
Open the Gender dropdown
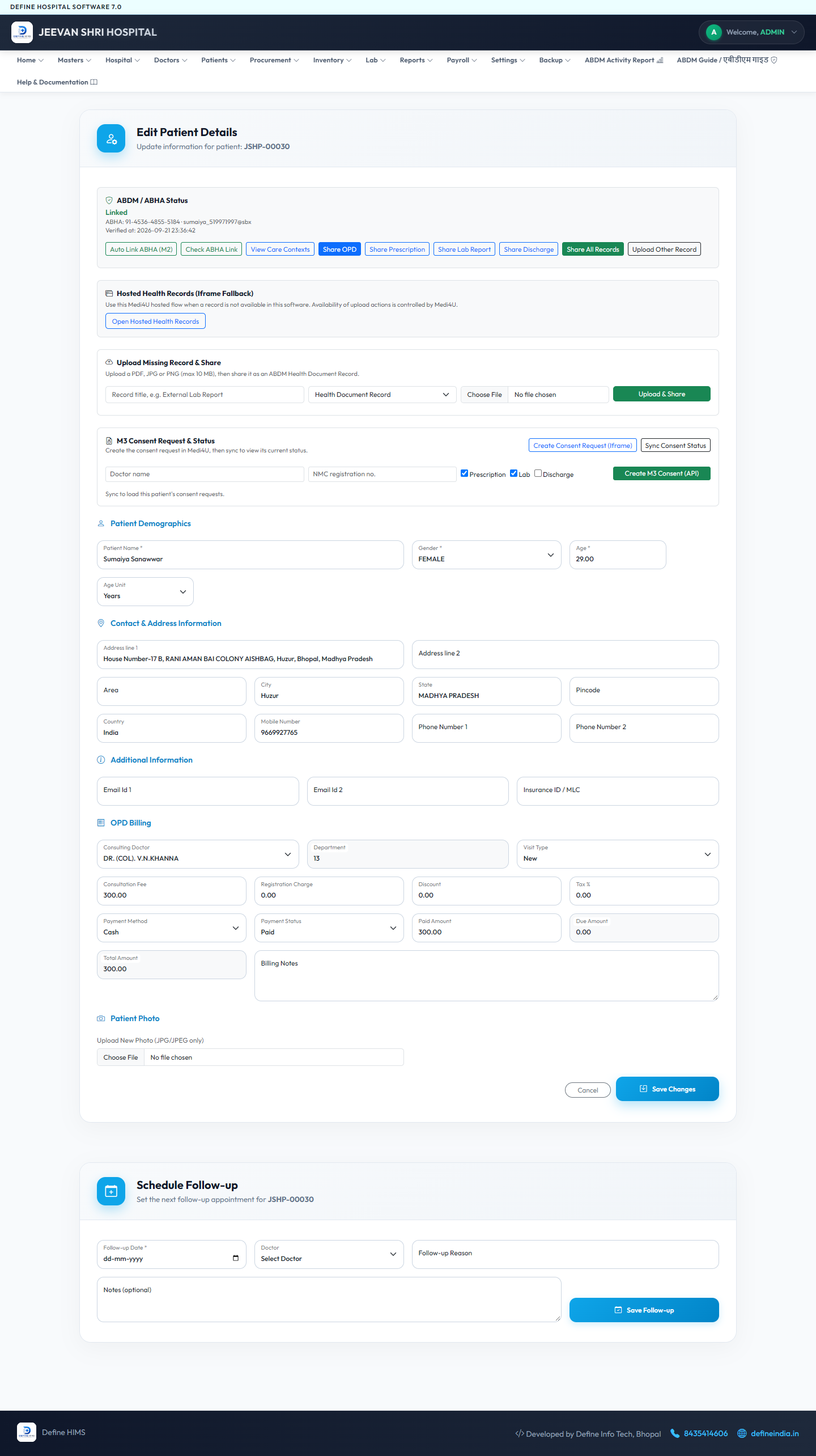click(x=486, y=555)
